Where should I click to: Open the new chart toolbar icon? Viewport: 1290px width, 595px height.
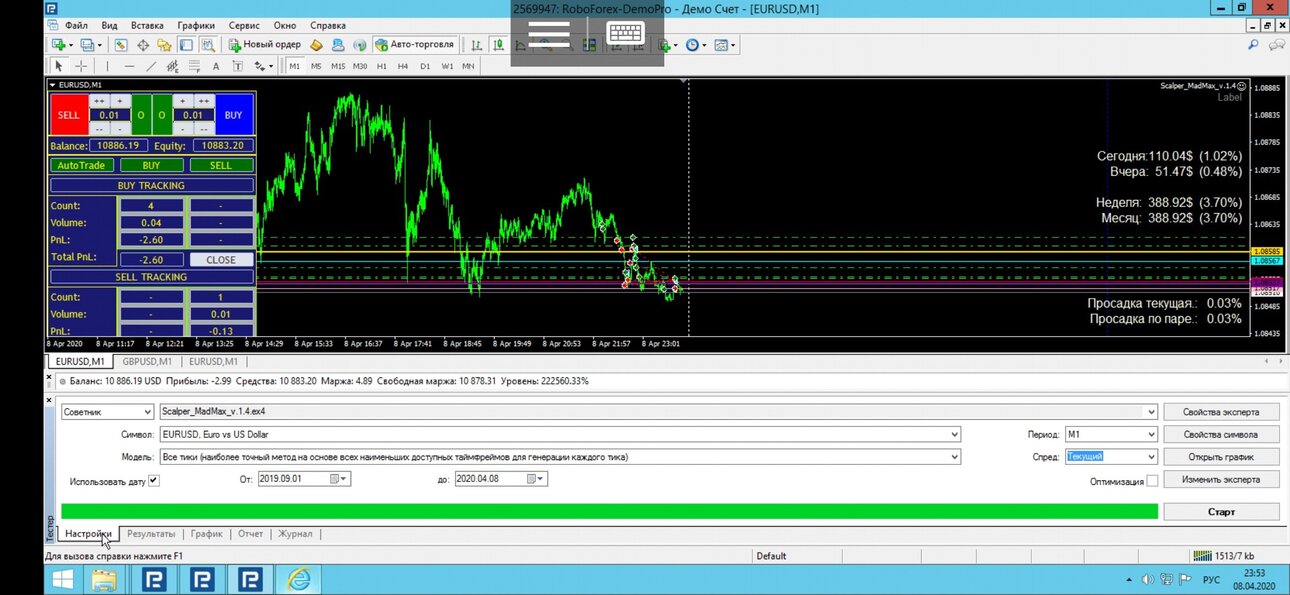pyautogui.click(x=59, y=45)
